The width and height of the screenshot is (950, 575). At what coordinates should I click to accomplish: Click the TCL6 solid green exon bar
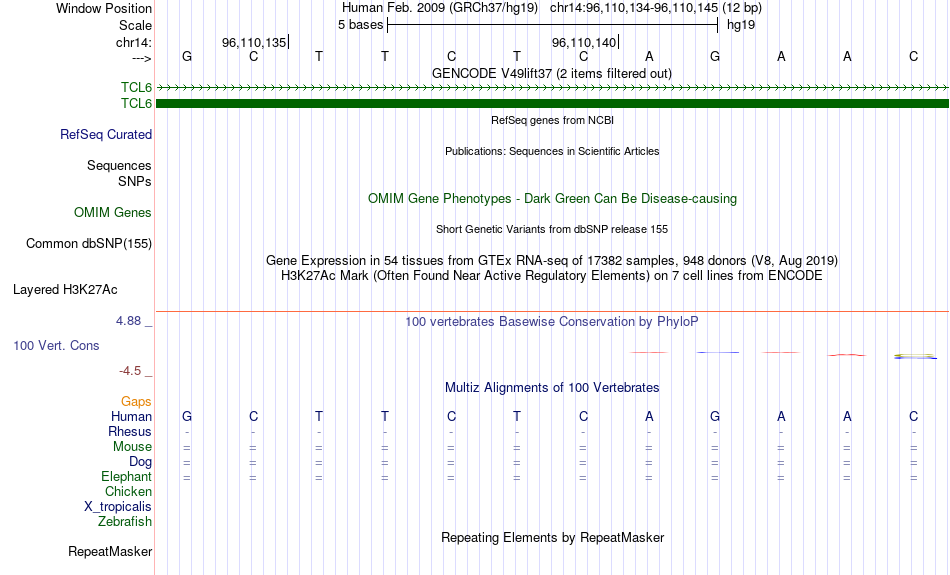[552, 104]
